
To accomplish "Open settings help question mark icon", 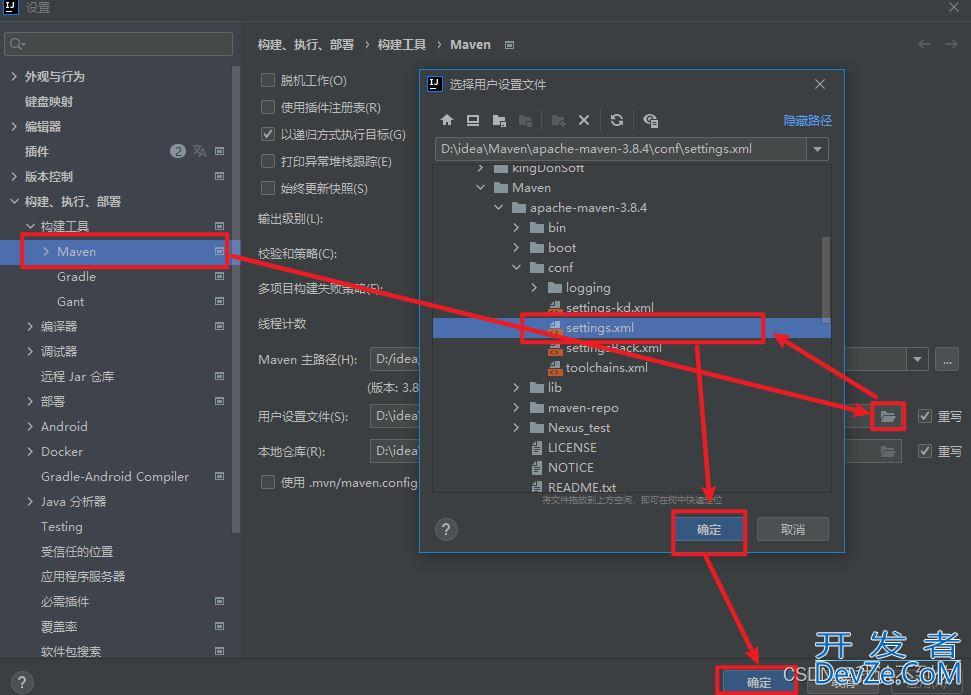I will coord(22,683).
